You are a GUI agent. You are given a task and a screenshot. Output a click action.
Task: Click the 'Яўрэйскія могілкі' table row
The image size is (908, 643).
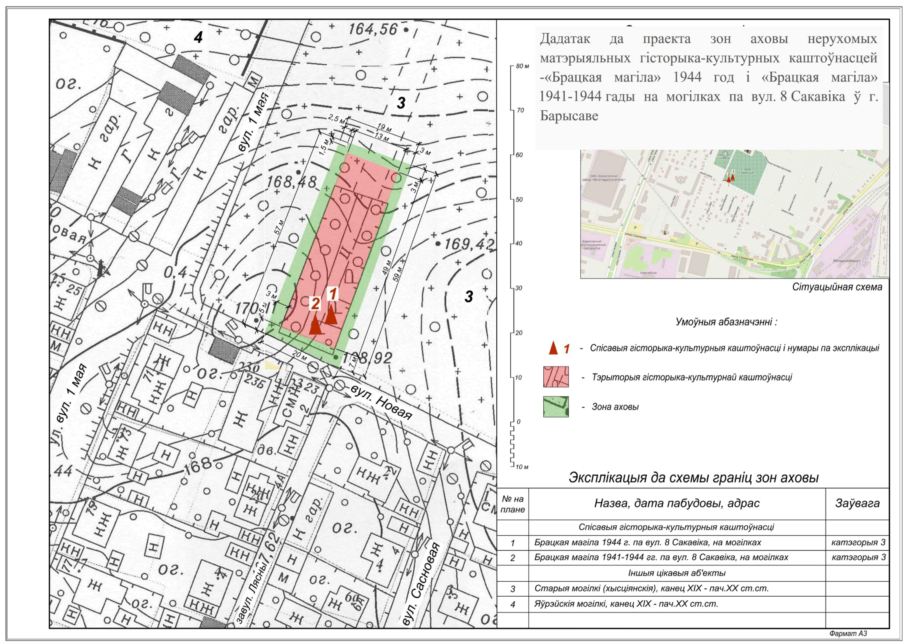pyautogui.click(x=626, y=604)
